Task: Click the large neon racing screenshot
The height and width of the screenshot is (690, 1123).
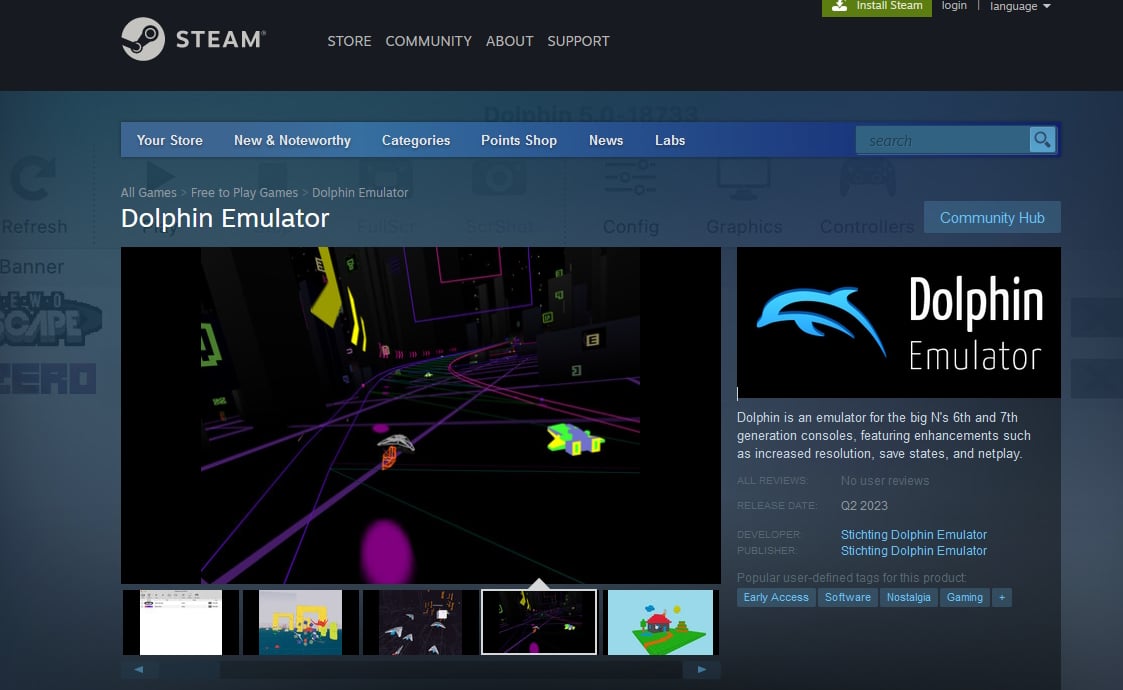Action: [x=420, y=416]
